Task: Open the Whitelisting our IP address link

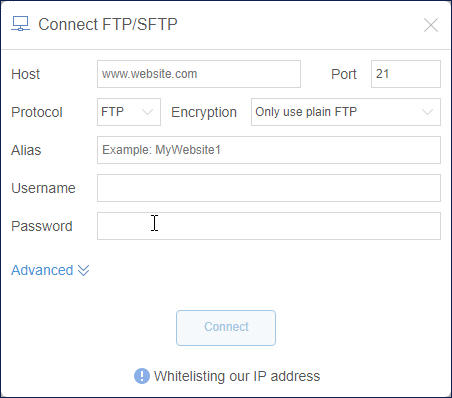Action: point(237,376)
